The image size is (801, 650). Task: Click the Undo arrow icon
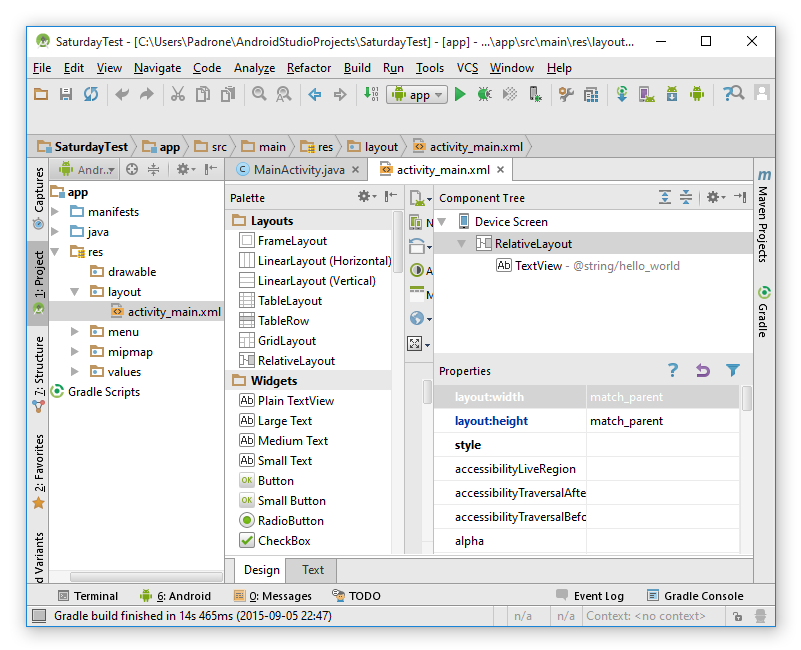tap(122, 94)
